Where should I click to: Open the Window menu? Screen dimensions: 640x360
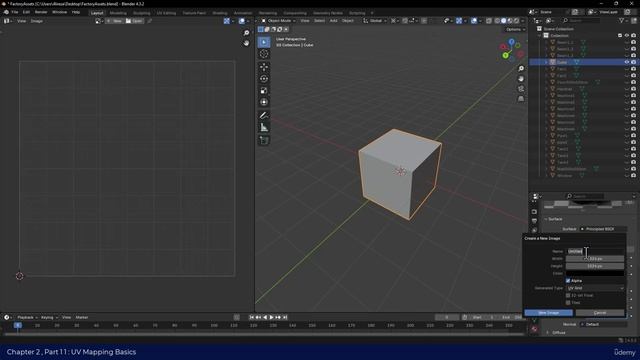coord(60,12)
